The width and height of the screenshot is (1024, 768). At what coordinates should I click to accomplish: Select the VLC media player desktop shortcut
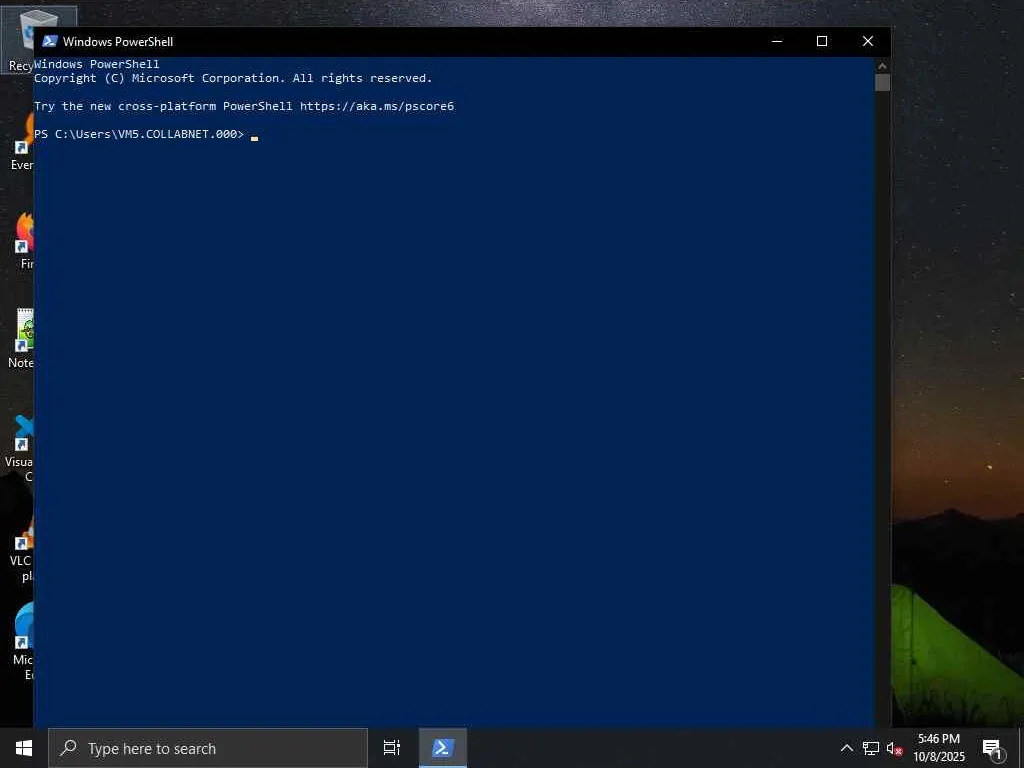coord(21,549)
